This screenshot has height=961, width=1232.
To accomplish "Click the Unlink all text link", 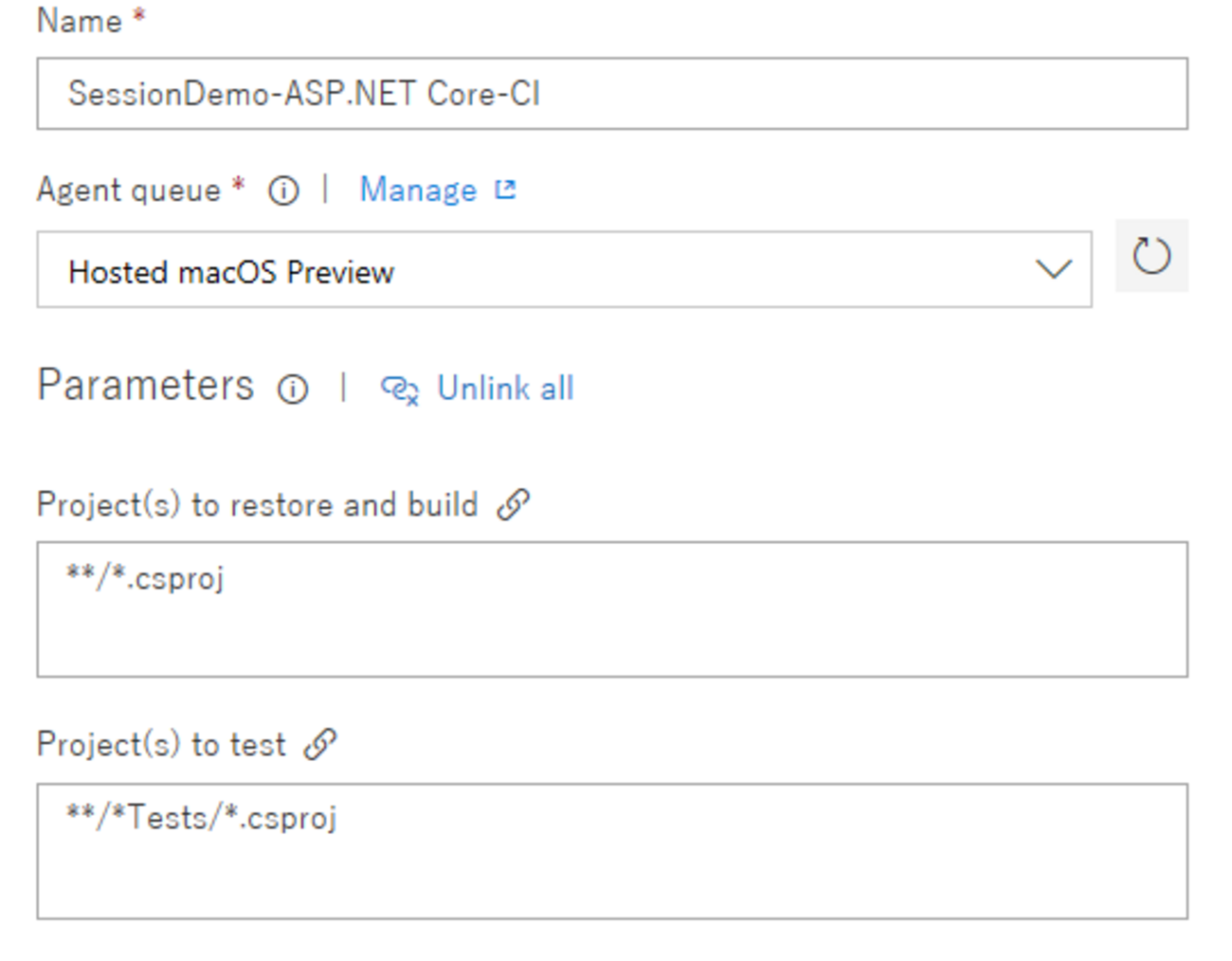I will [505, 389].
